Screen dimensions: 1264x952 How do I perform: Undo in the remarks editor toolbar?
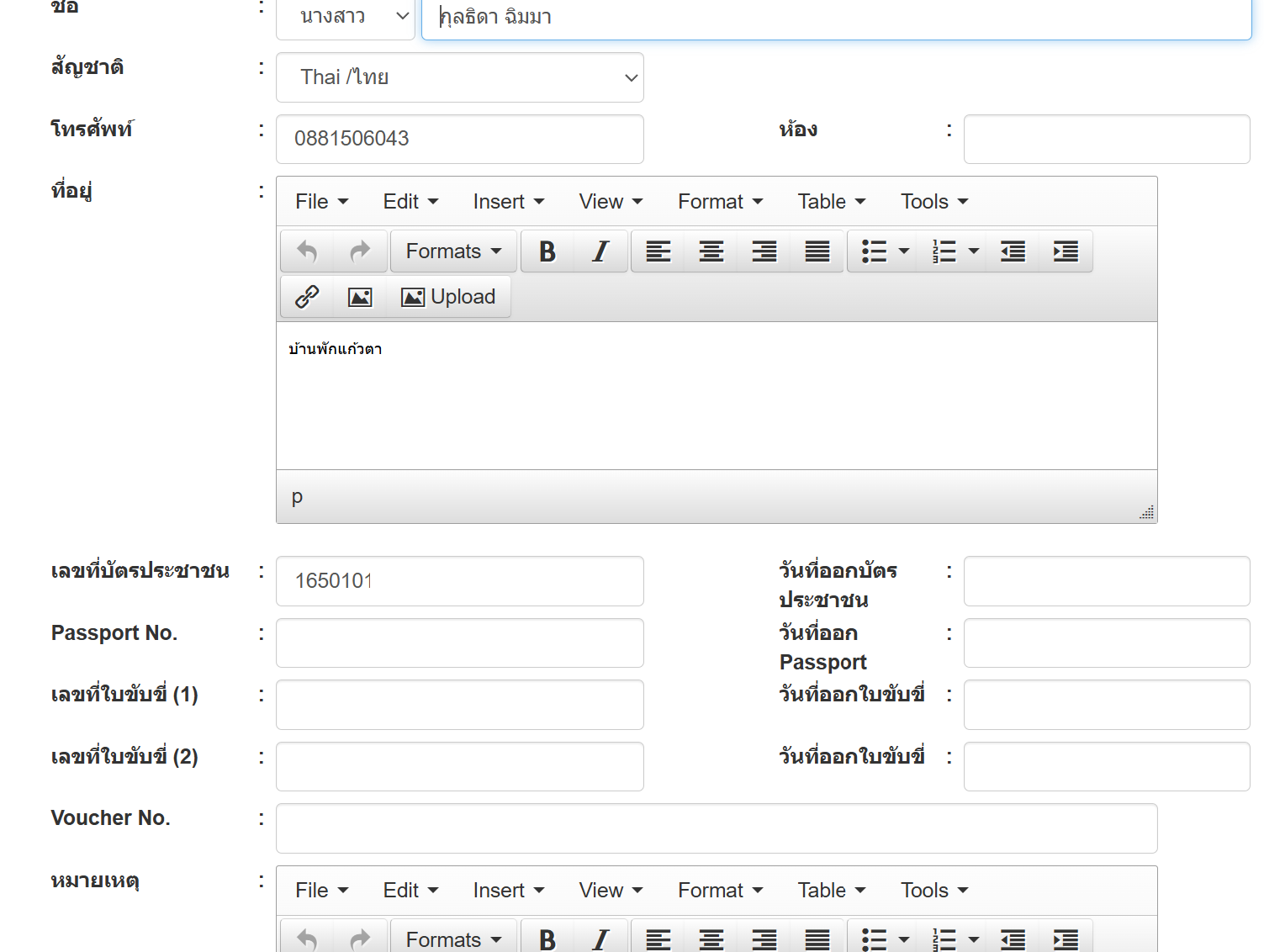pyautogui.click(x=307, y=939)
